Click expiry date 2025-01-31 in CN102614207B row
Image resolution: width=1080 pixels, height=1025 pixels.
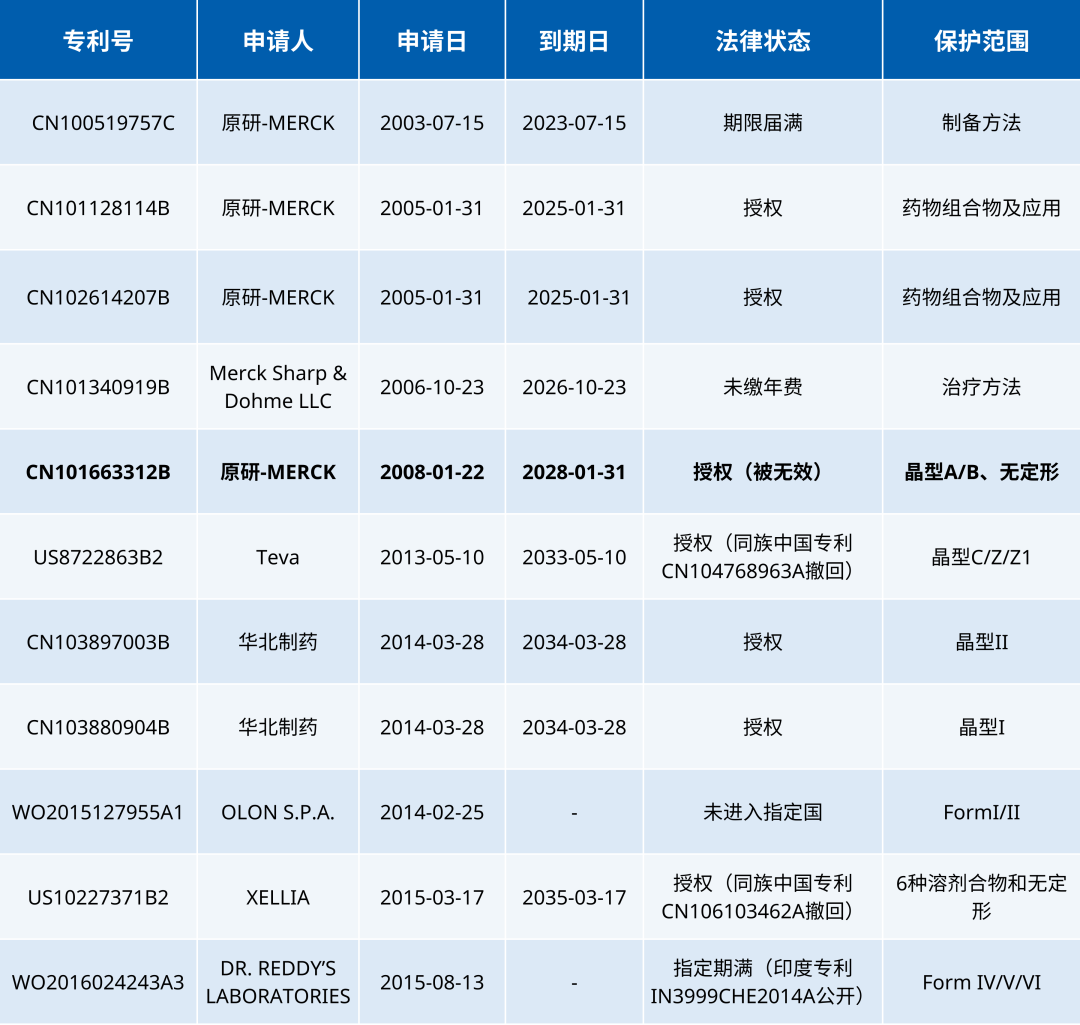pos(579,298)
